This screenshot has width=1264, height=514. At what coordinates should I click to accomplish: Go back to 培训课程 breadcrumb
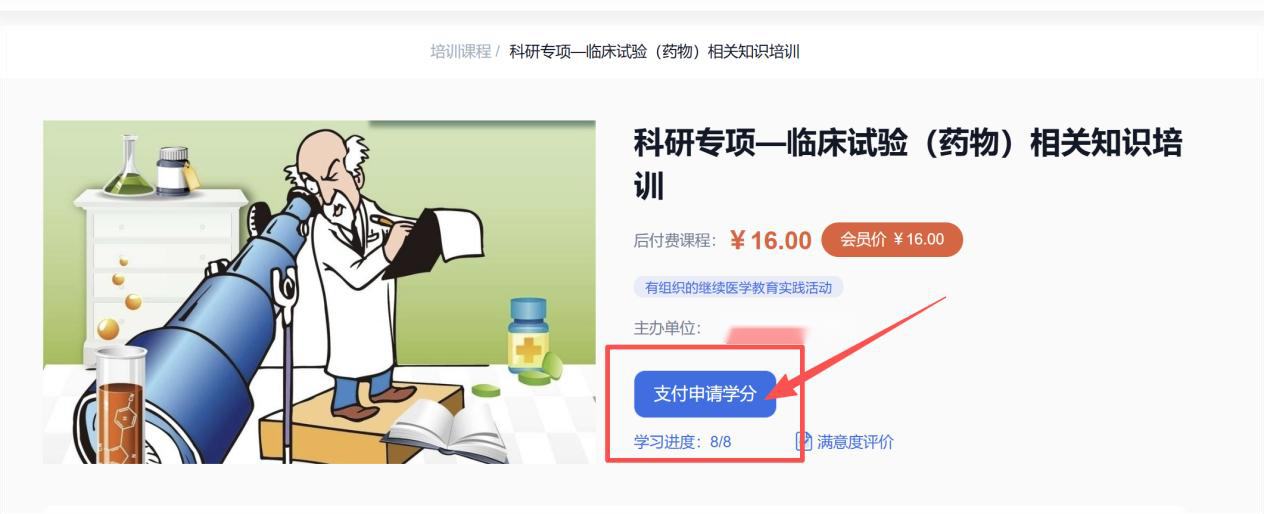pyautogui.click(x=461, y=52)
